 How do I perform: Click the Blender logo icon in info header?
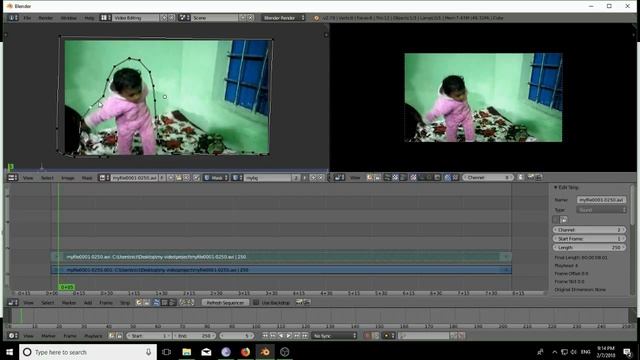coord(316,18)
